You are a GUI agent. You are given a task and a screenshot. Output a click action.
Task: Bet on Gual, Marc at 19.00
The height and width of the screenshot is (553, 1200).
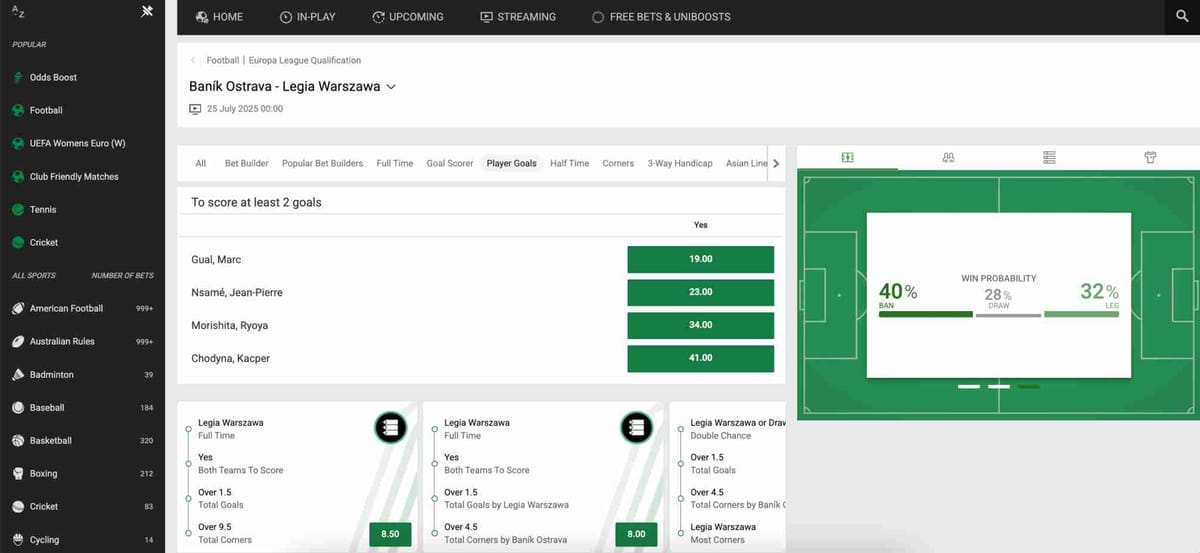tap(700, 259)
